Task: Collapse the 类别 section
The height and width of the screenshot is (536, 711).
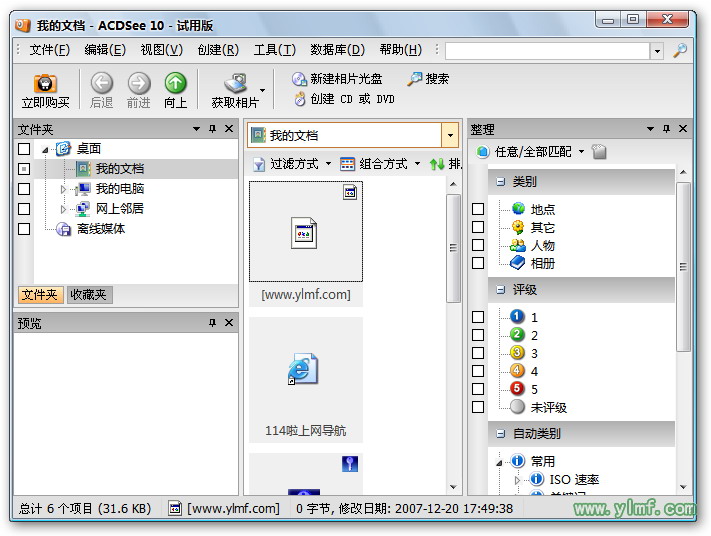Action: [500, 182]
